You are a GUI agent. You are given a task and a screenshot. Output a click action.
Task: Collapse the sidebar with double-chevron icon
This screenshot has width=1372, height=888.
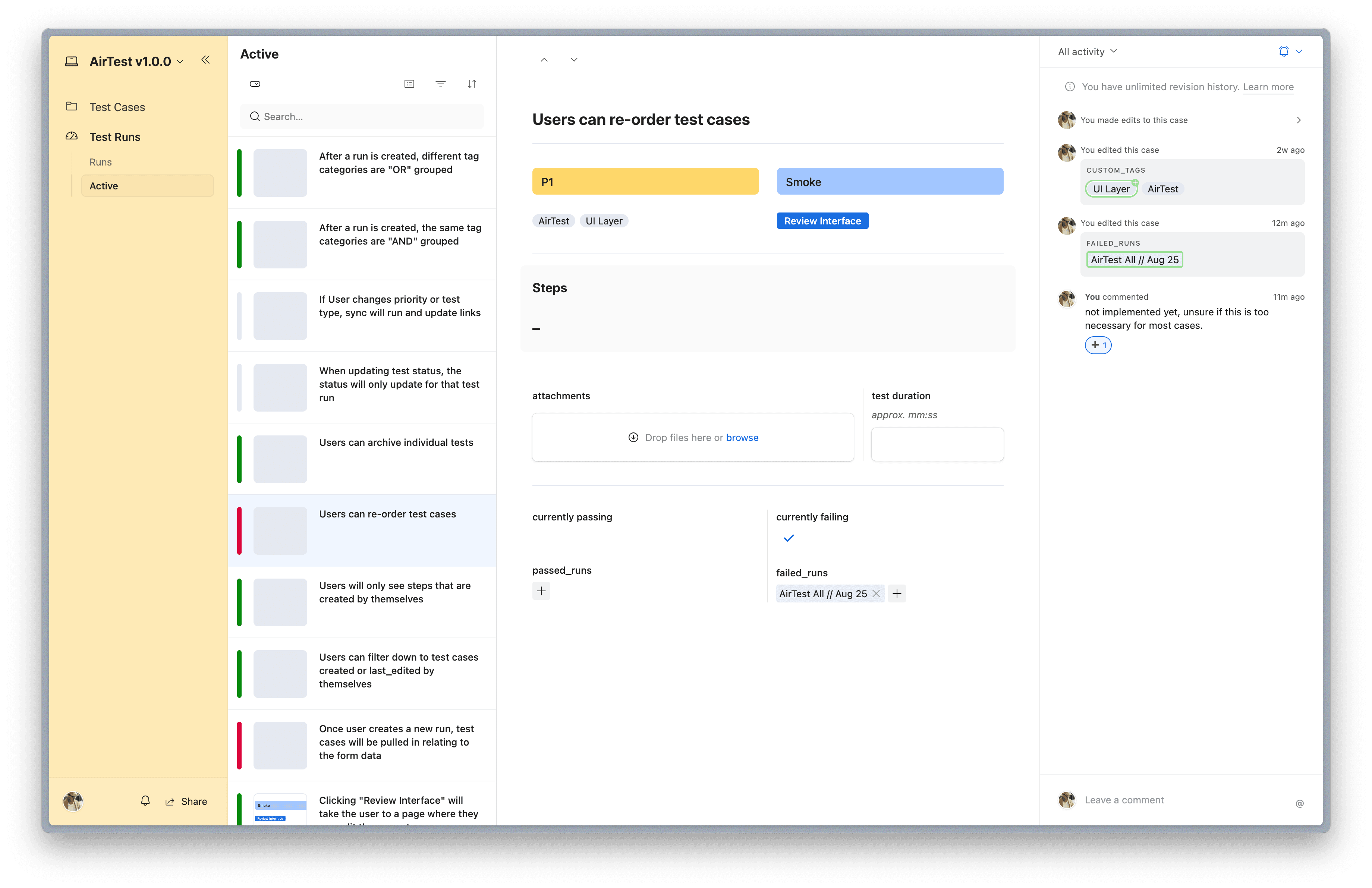click(205, 60)
